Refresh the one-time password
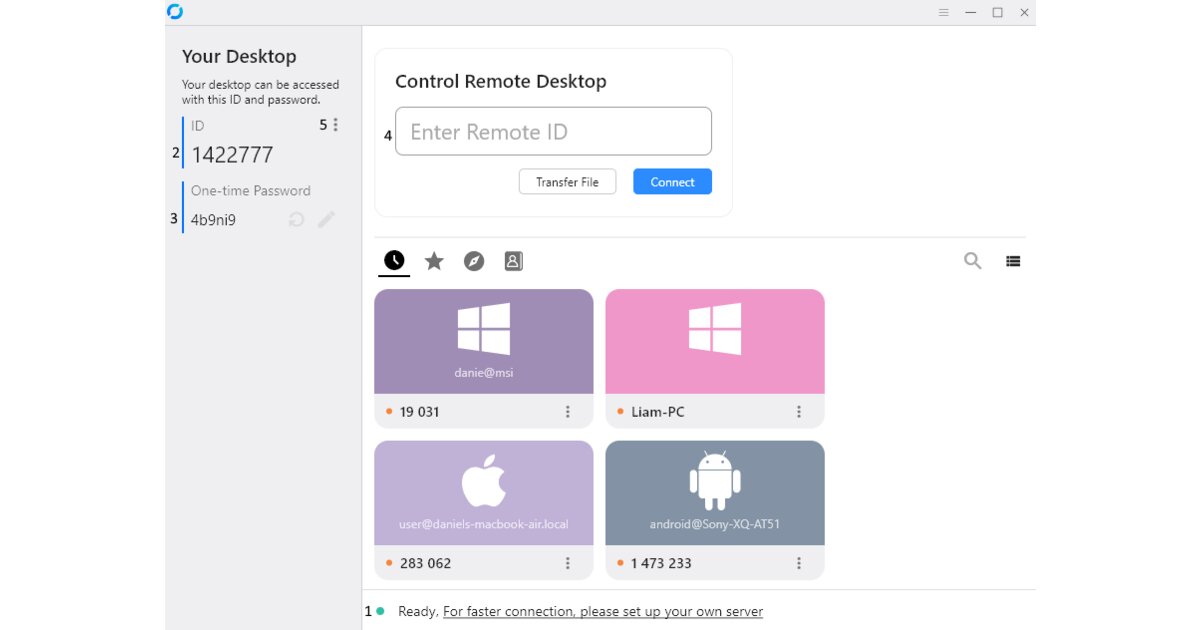Viewport: 1200px width, 630px height. coord(296,219)
